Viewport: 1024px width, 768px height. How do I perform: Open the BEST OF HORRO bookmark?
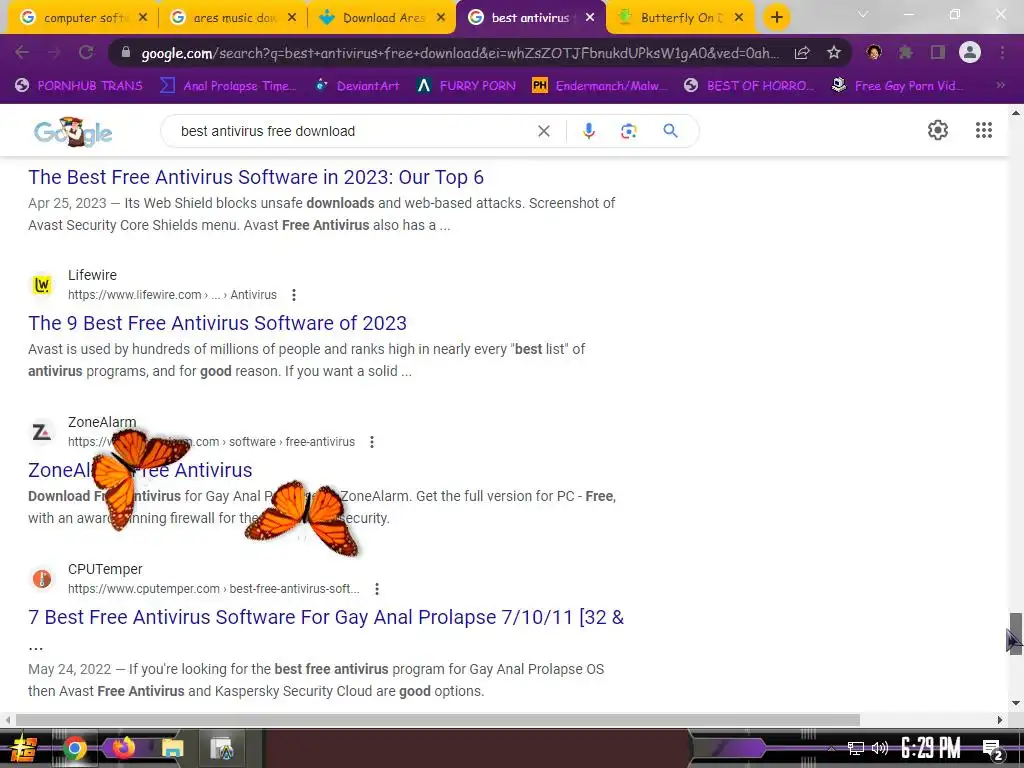pyautogui.click(x=750, y=85)
